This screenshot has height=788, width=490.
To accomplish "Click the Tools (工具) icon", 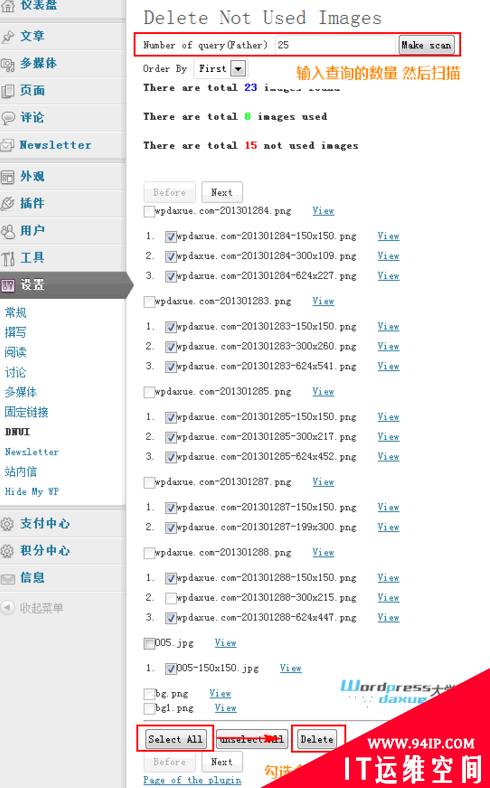I will coord(8,258).
